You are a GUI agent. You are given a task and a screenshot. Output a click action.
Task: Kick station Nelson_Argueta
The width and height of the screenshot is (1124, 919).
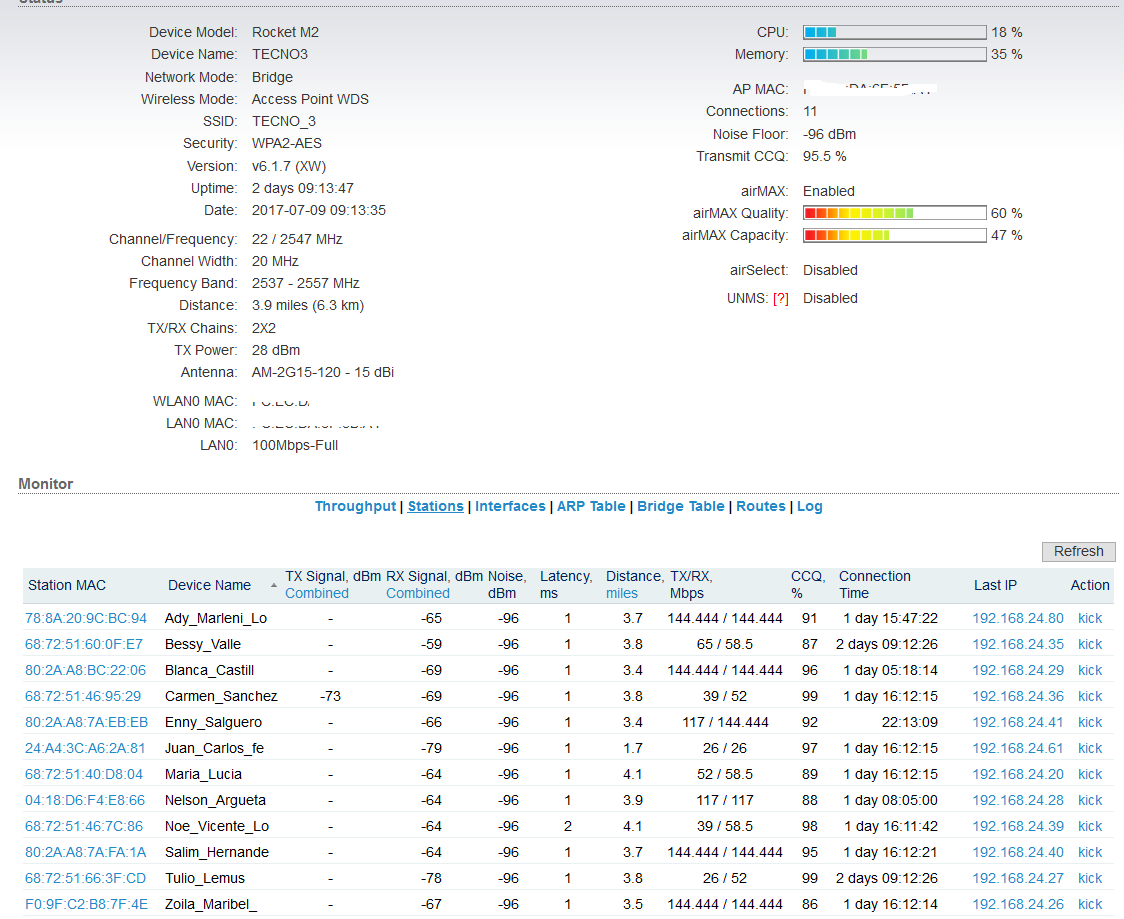click(x=1090, y=800)
